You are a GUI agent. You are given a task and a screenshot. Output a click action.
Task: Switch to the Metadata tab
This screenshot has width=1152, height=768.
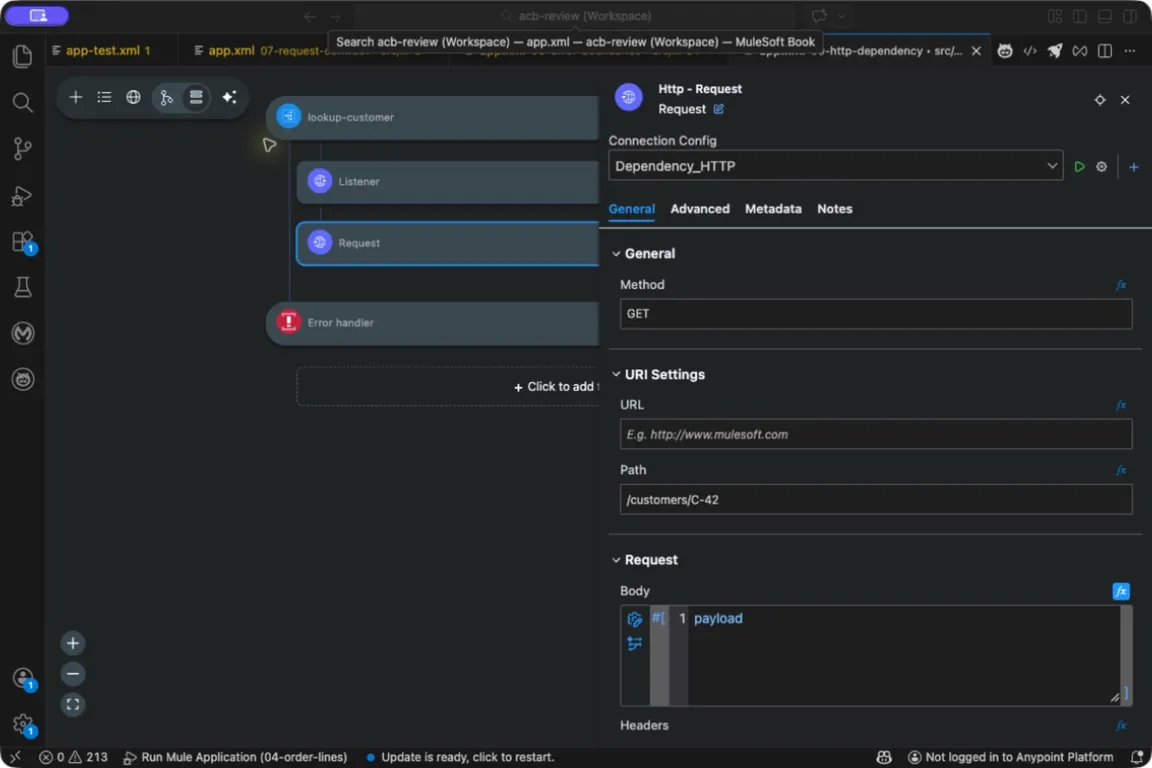773,209
